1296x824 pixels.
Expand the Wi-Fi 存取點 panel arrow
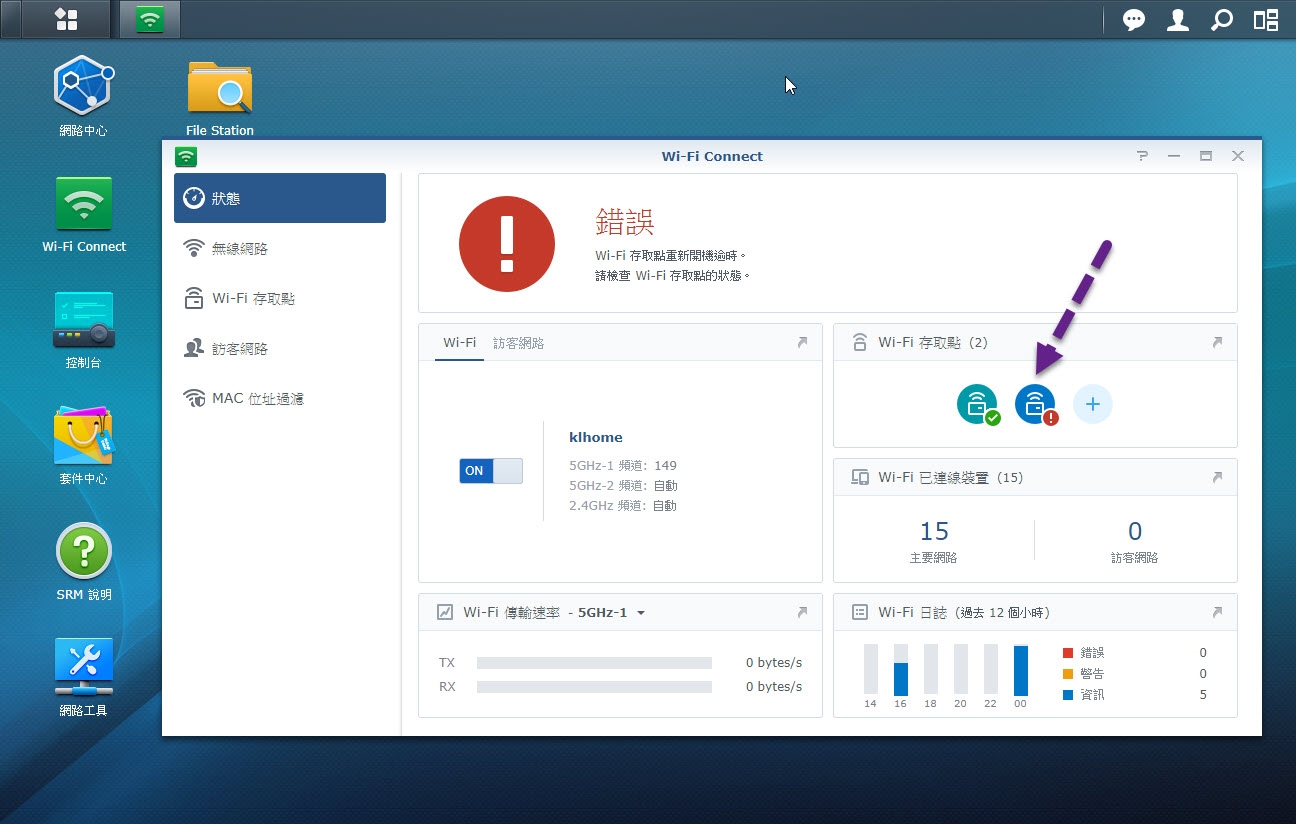[x=1217, y=342]
